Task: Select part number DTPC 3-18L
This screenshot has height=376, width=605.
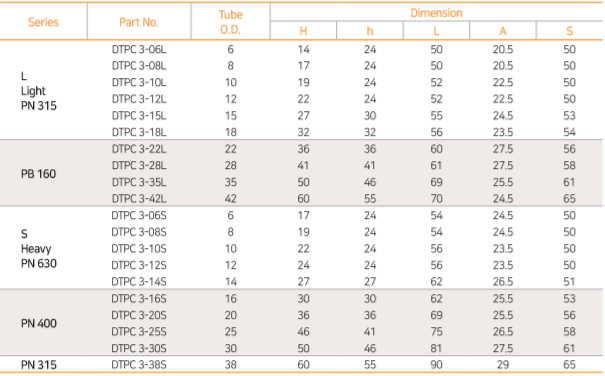Action: [x=139, y=132]
